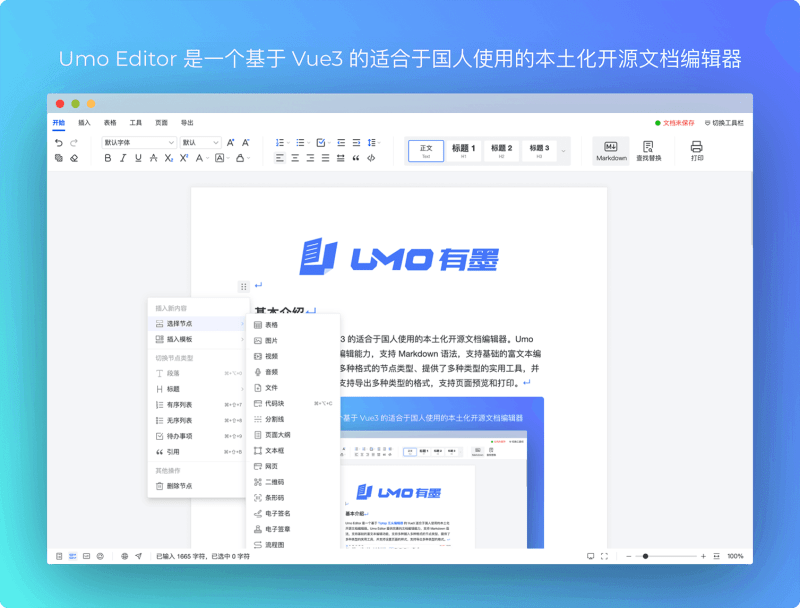Screen dimensions: 800x608
Task: Click the 查找替换 find-and-replace icon
Action: (x=649, y=151)
